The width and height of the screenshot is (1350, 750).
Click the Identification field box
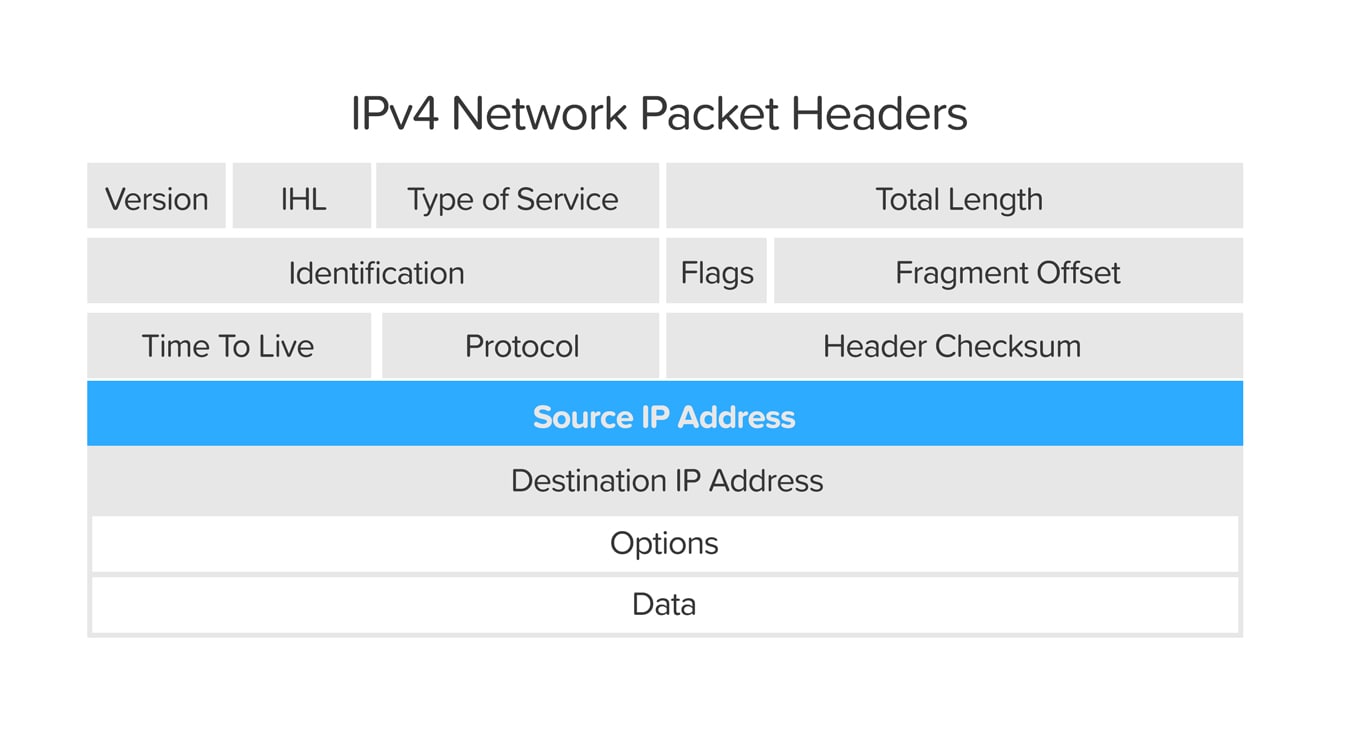[x=375, y=272]
